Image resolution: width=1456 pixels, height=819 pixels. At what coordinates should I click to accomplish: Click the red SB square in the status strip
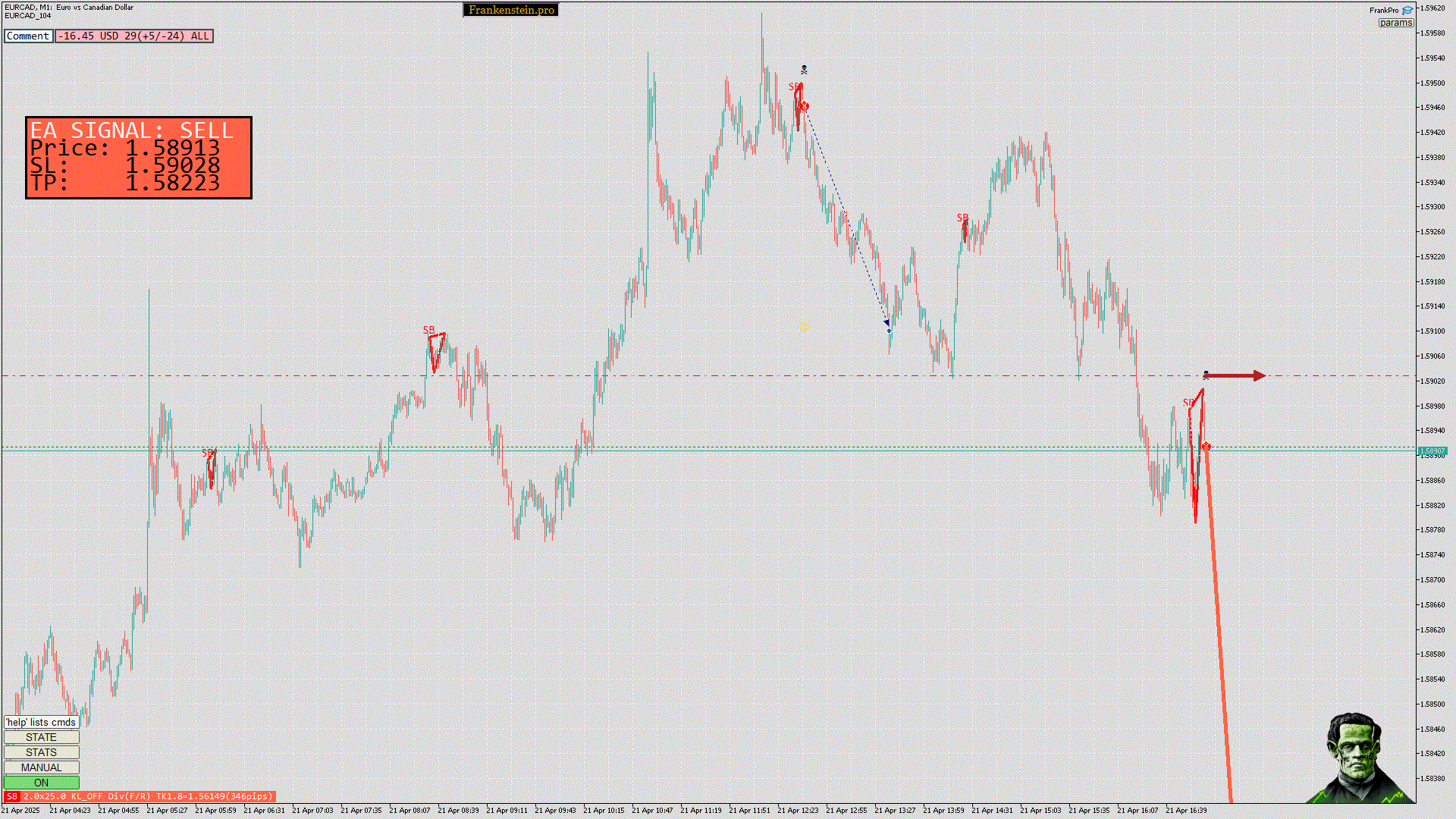11,796
